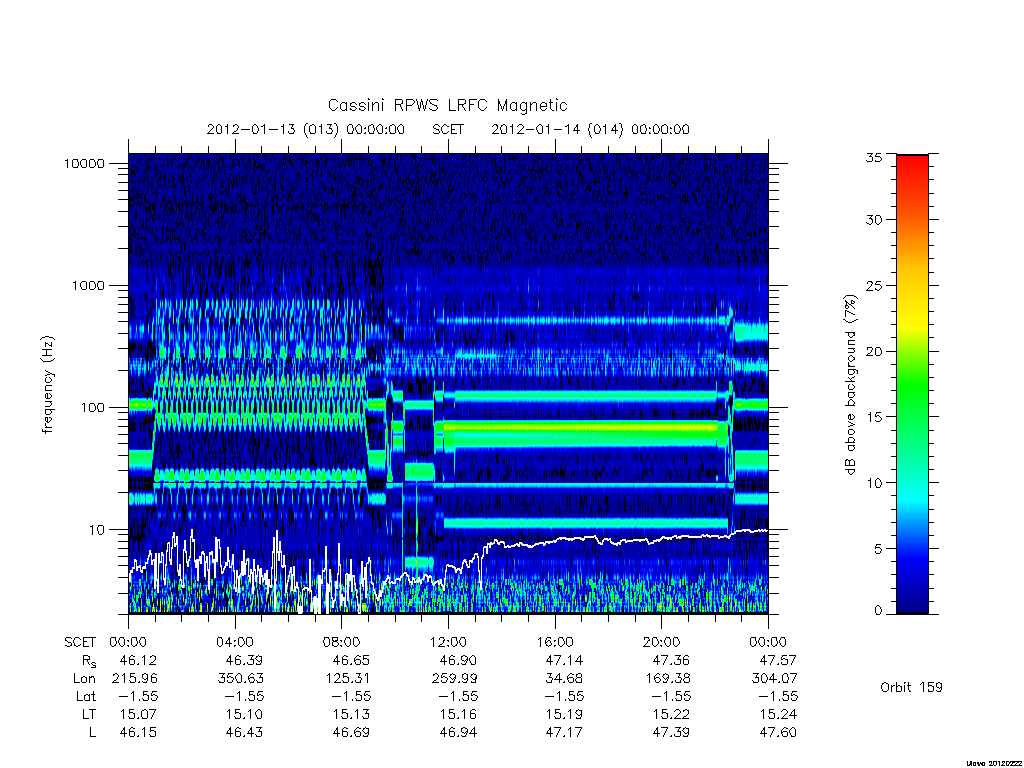The height and width of the screenshot is (768, 1024).
Task: Click the Lon row label
Action: pos(84,679)
